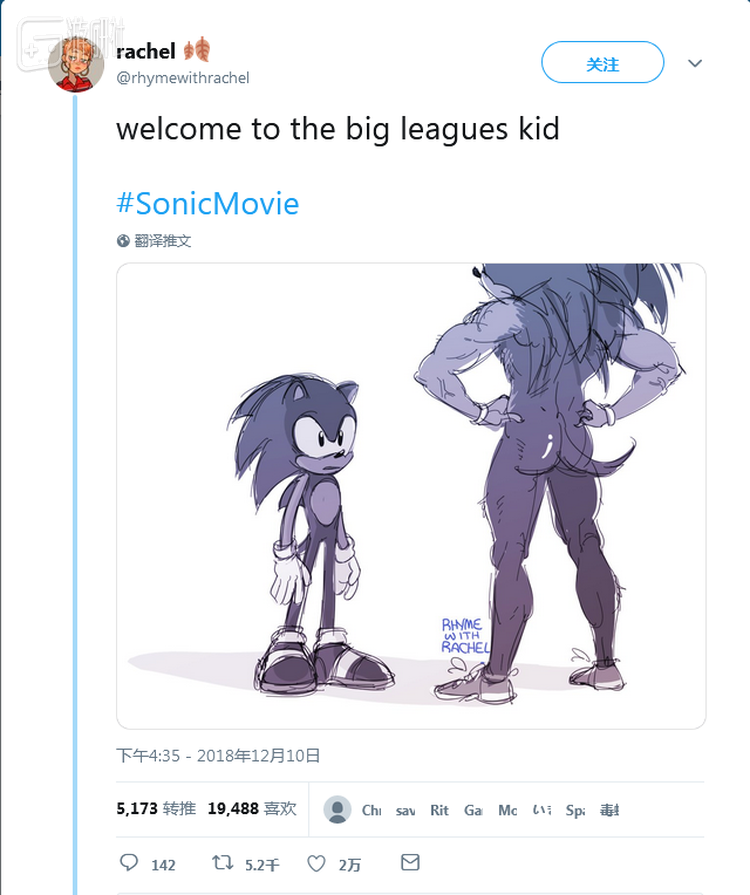Retweet this post via the retweet icon
Screen dimensions: 750x895
222,863
